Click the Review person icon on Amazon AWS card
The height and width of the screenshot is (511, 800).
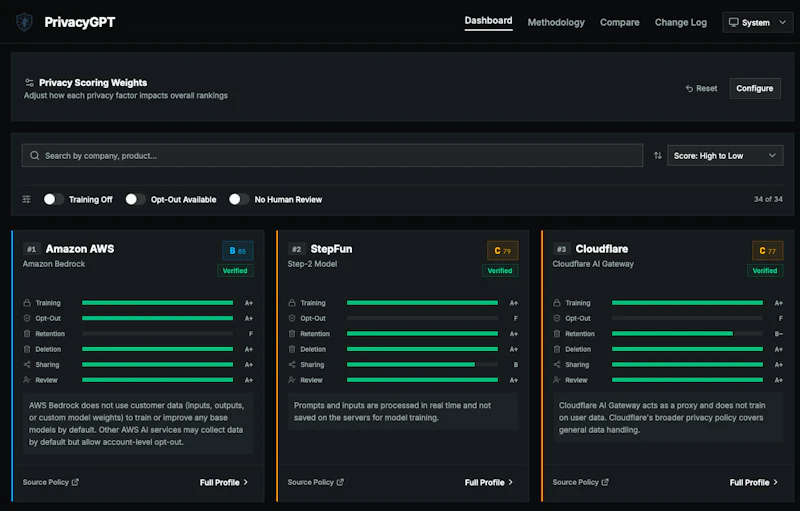pyautogui.click(x=27, y=380)
